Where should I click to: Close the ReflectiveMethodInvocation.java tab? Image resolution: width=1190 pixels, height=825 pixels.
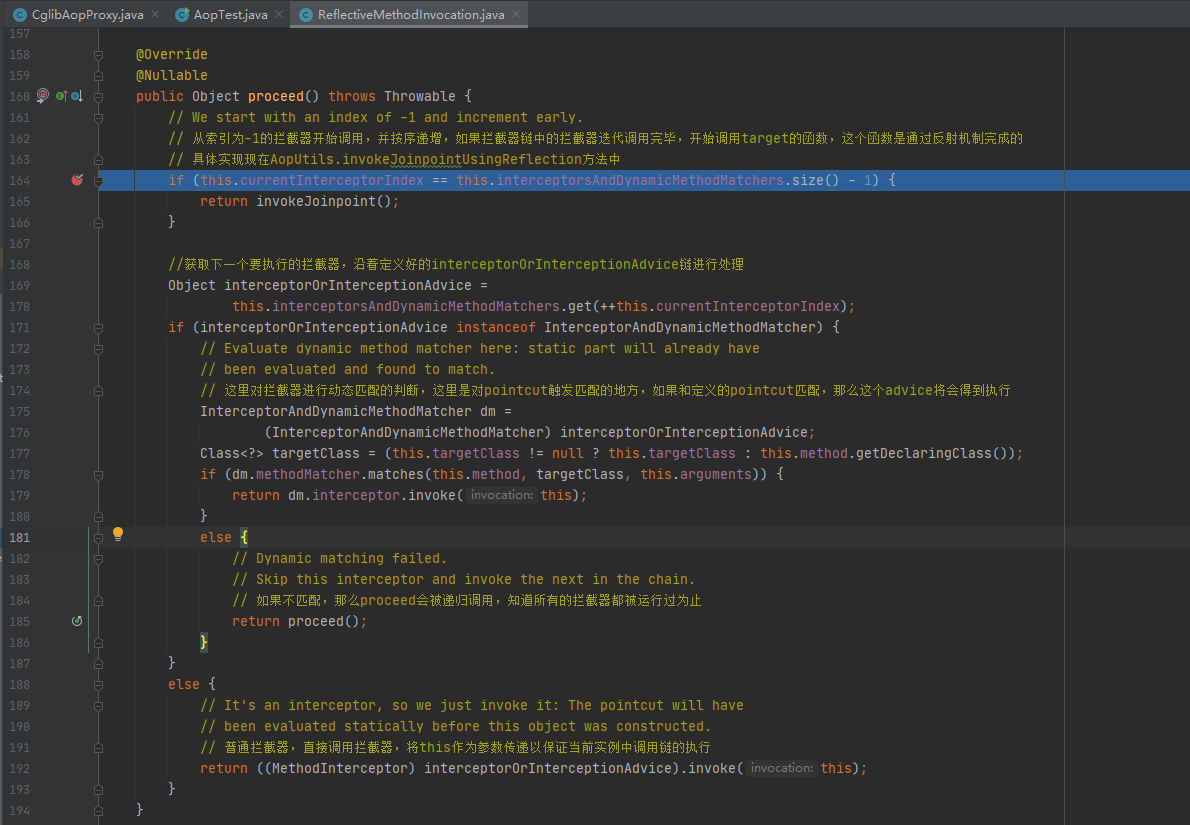coord(516,14)
